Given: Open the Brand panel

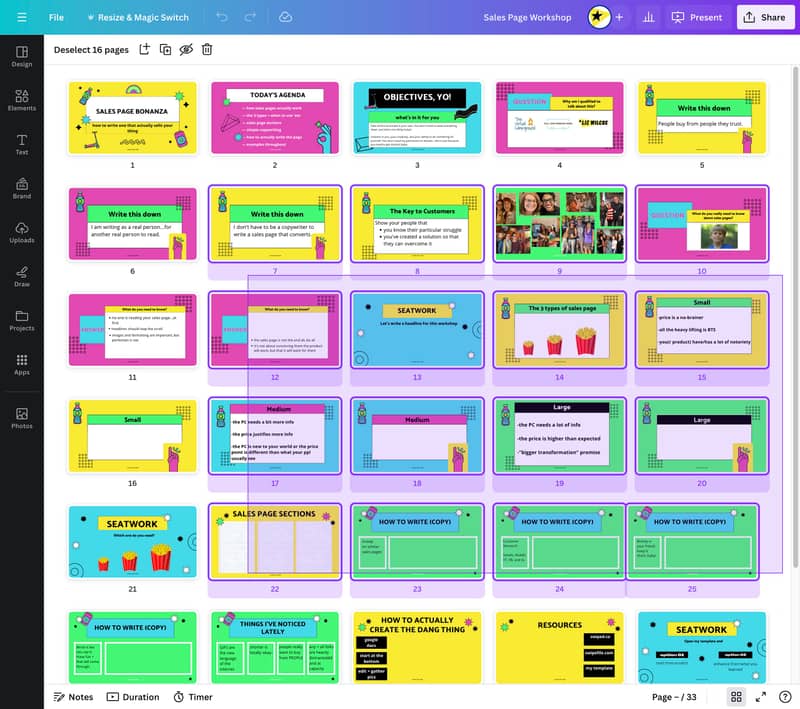Looking at the screenshot, I should [x=21, y=188].
